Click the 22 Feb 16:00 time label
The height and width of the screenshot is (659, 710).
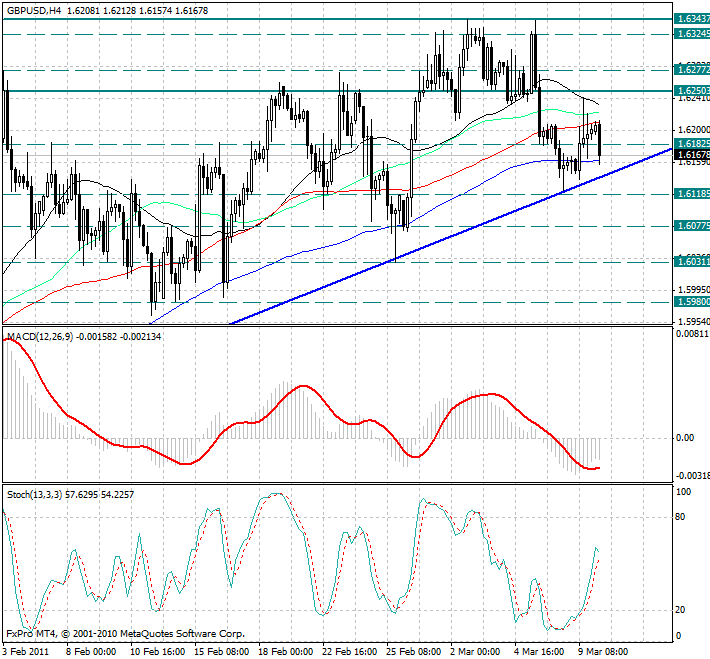tap(350, 652)
